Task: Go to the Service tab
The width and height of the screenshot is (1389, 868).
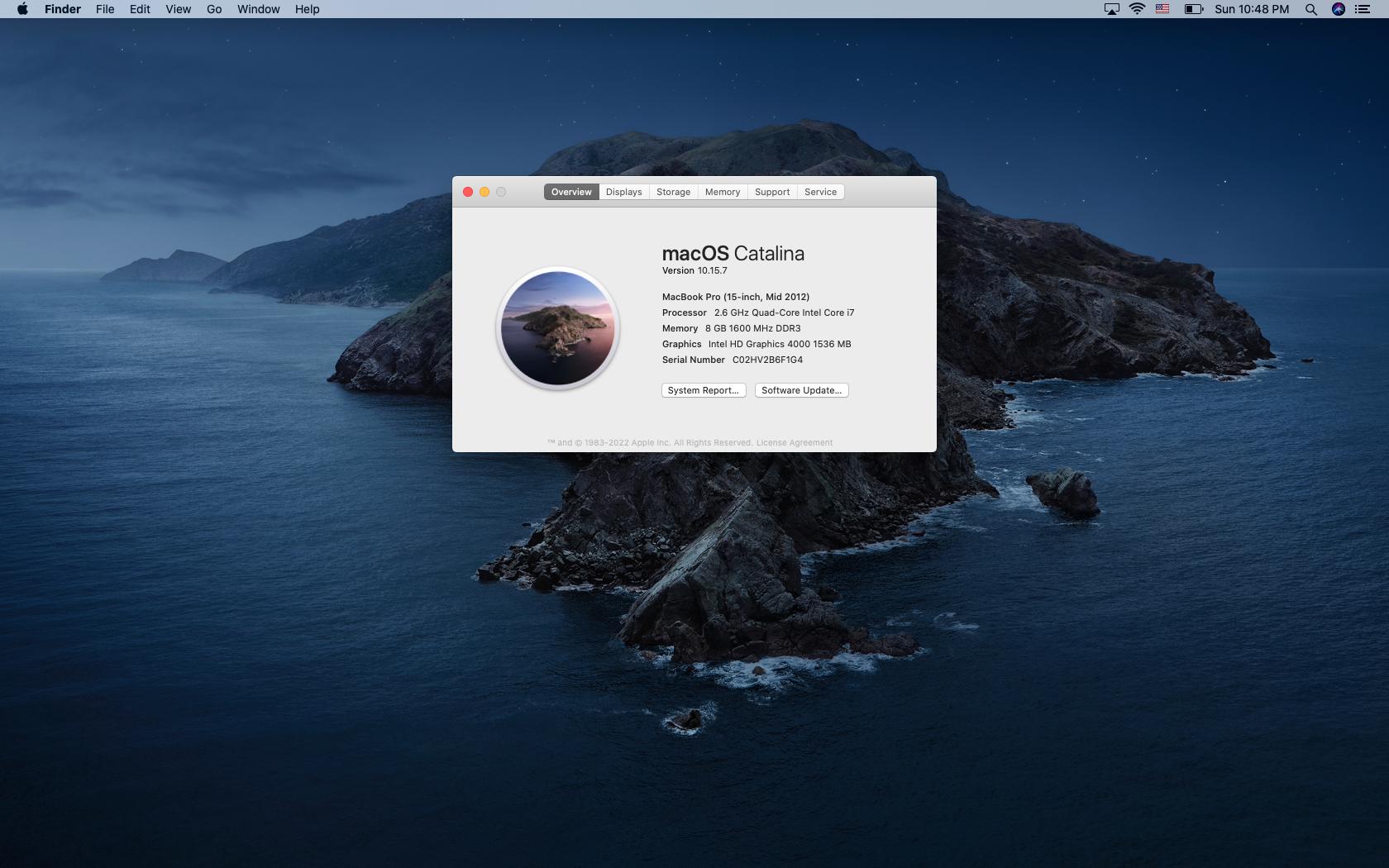Action: tap(820, 192)
